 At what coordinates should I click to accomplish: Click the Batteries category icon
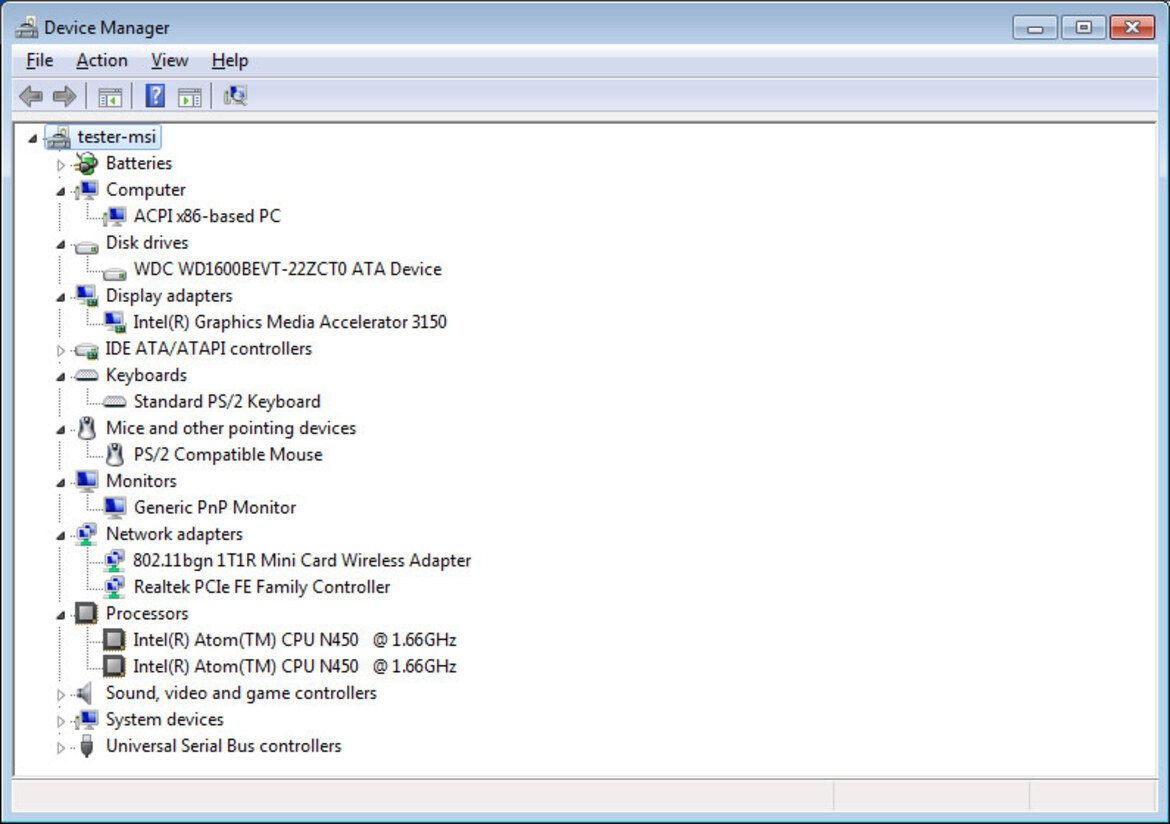click(87, 163)
